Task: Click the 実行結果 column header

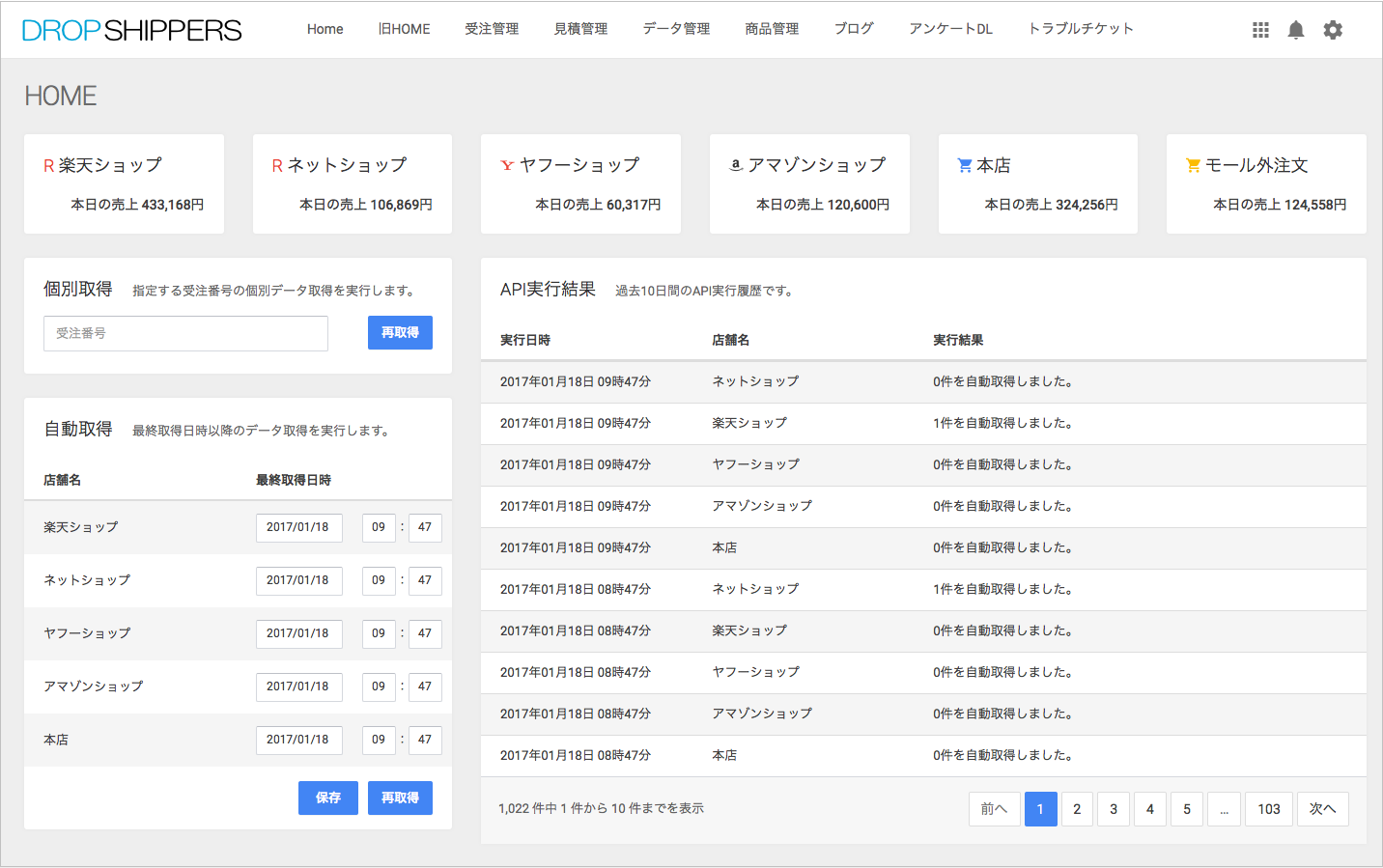Action: [x=958, y=341]
